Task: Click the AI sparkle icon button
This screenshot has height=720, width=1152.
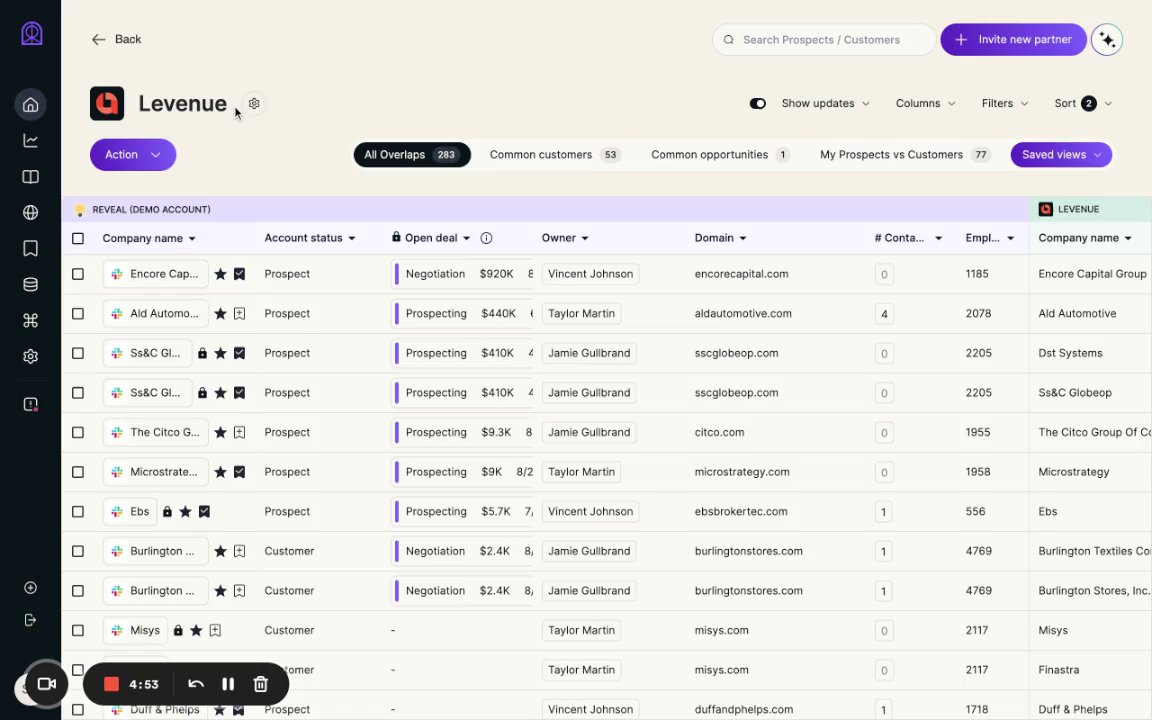Action: pyautogui.click(x=1107, y=40)
